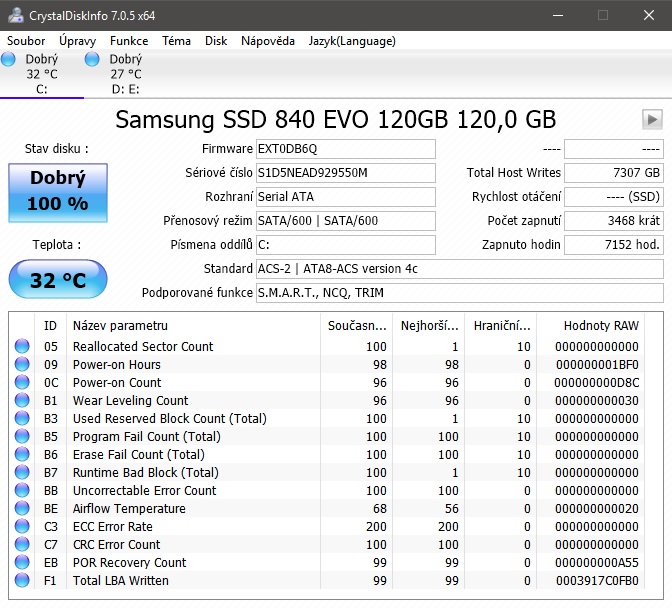Click RAW value 000000001BF0
Screen dimensions: 672x608
pos(597,364)
